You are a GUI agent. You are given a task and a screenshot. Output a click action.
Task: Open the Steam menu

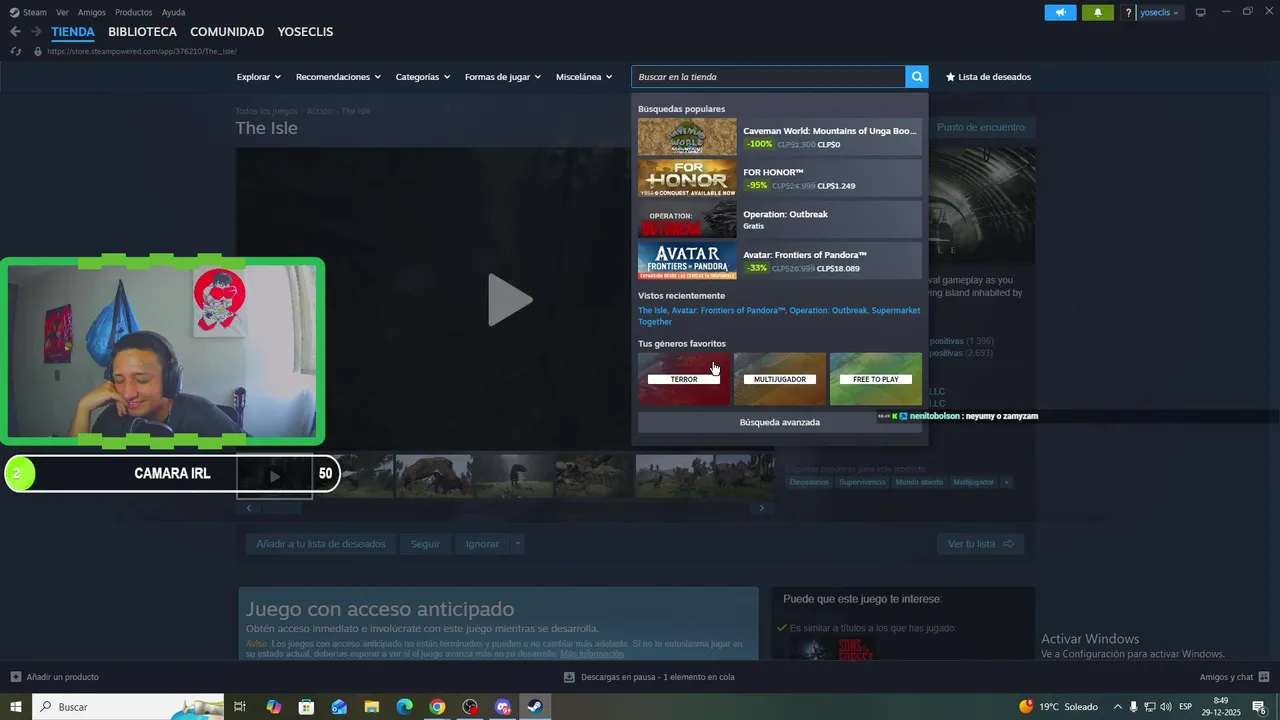coord(28,12)
